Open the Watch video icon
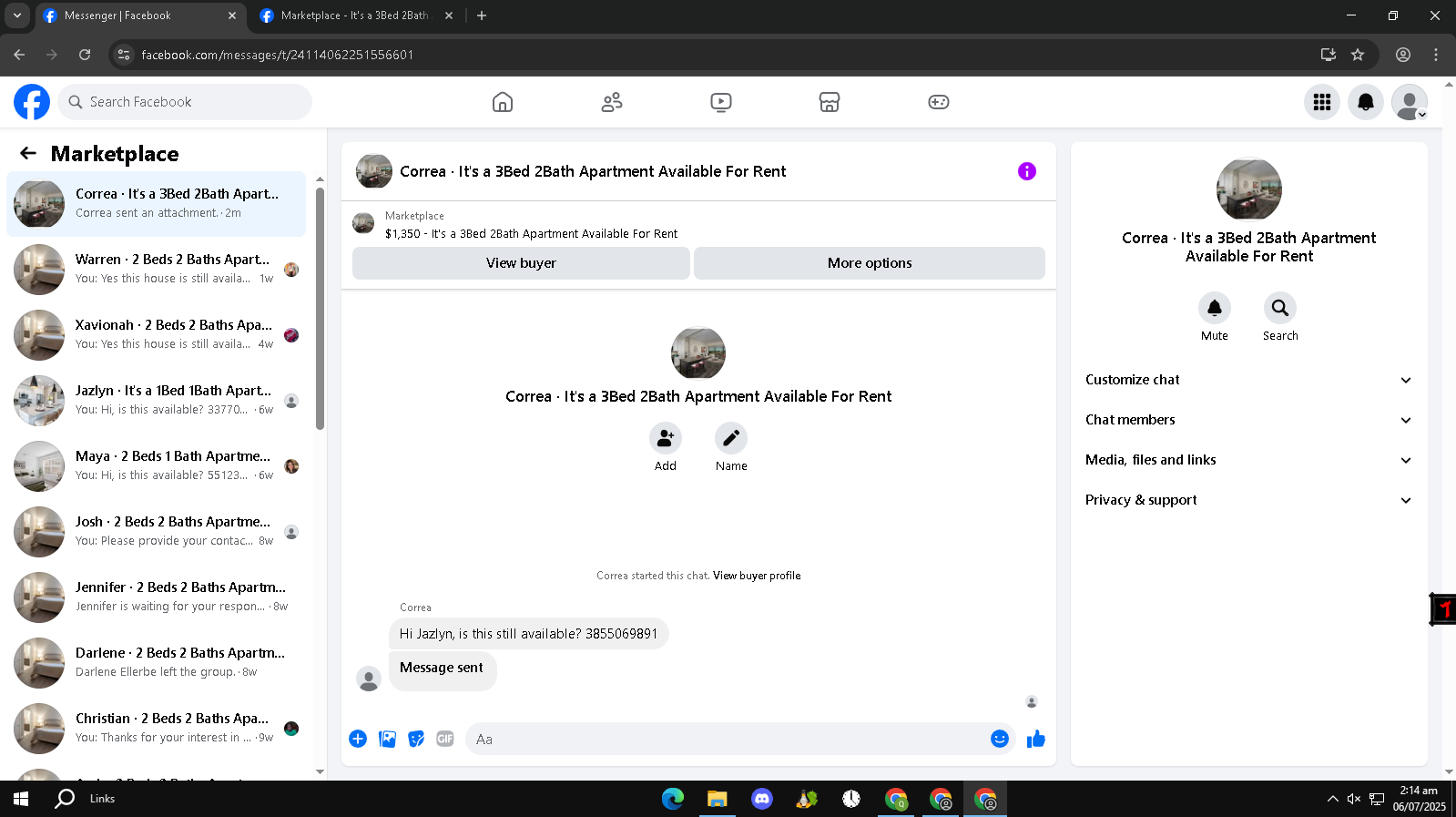The width and height of the screenshot is (1456, 817). (x=721, y=102)
